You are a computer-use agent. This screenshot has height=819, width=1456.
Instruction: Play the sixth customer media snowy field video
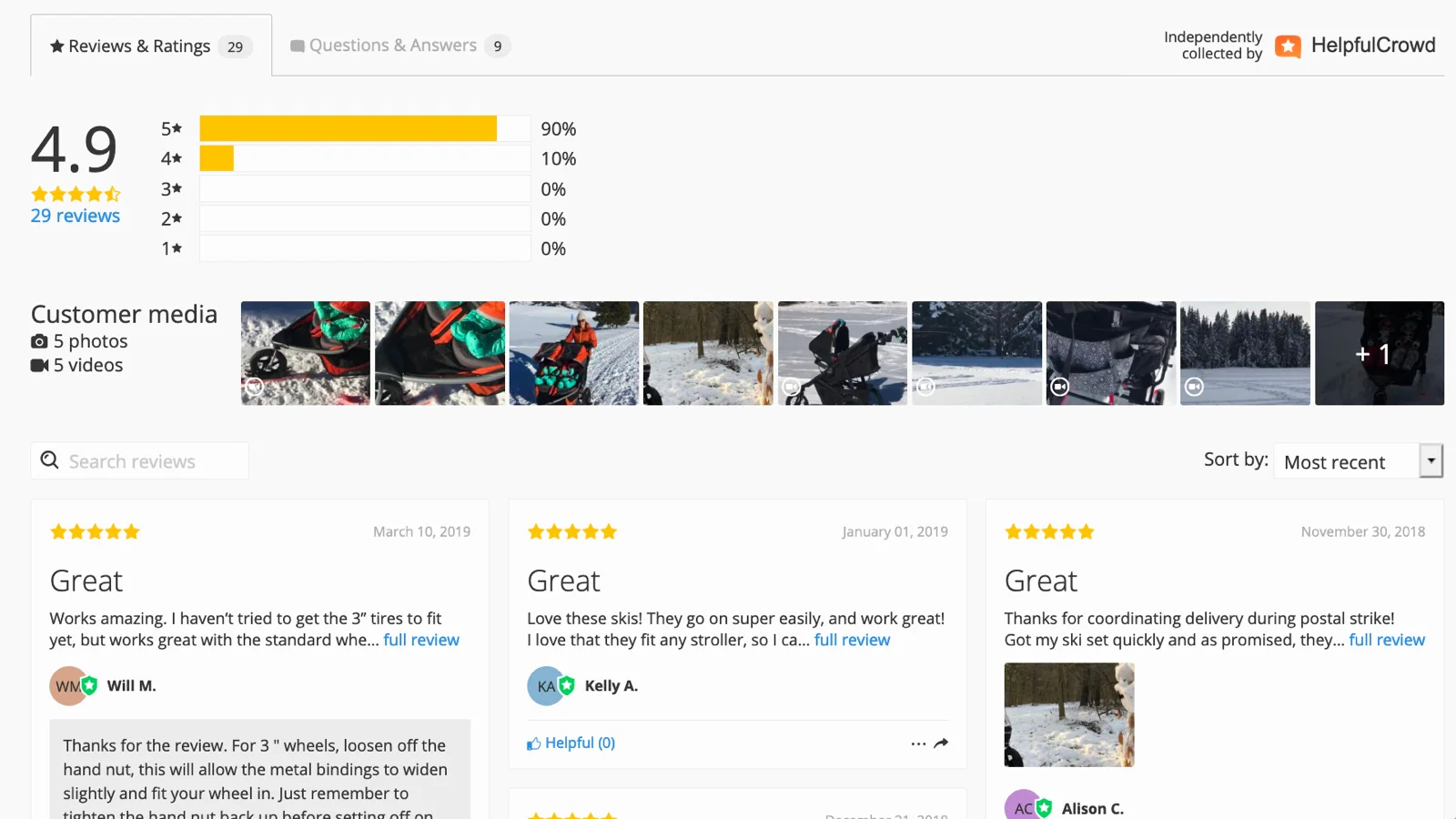pos(976,353)
